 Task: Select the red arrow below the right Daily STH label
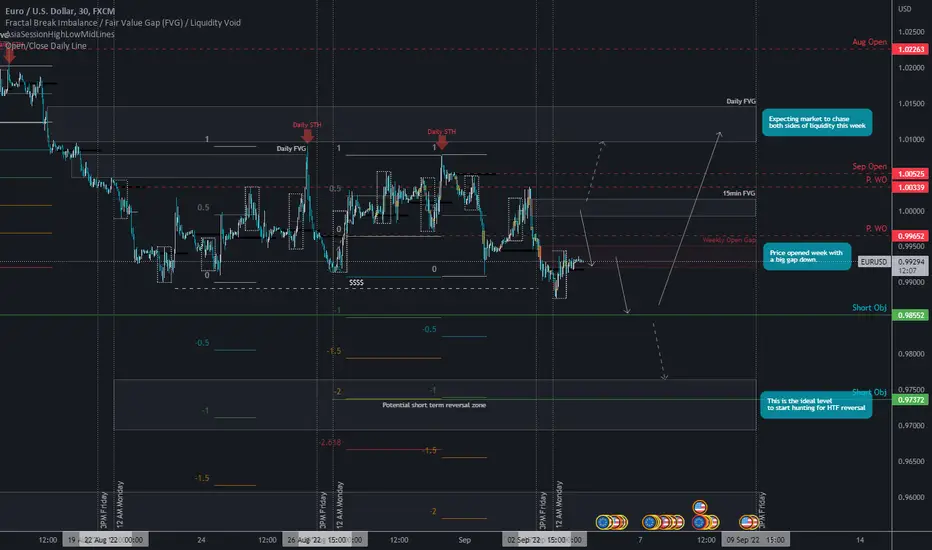[x=442, y=143]
